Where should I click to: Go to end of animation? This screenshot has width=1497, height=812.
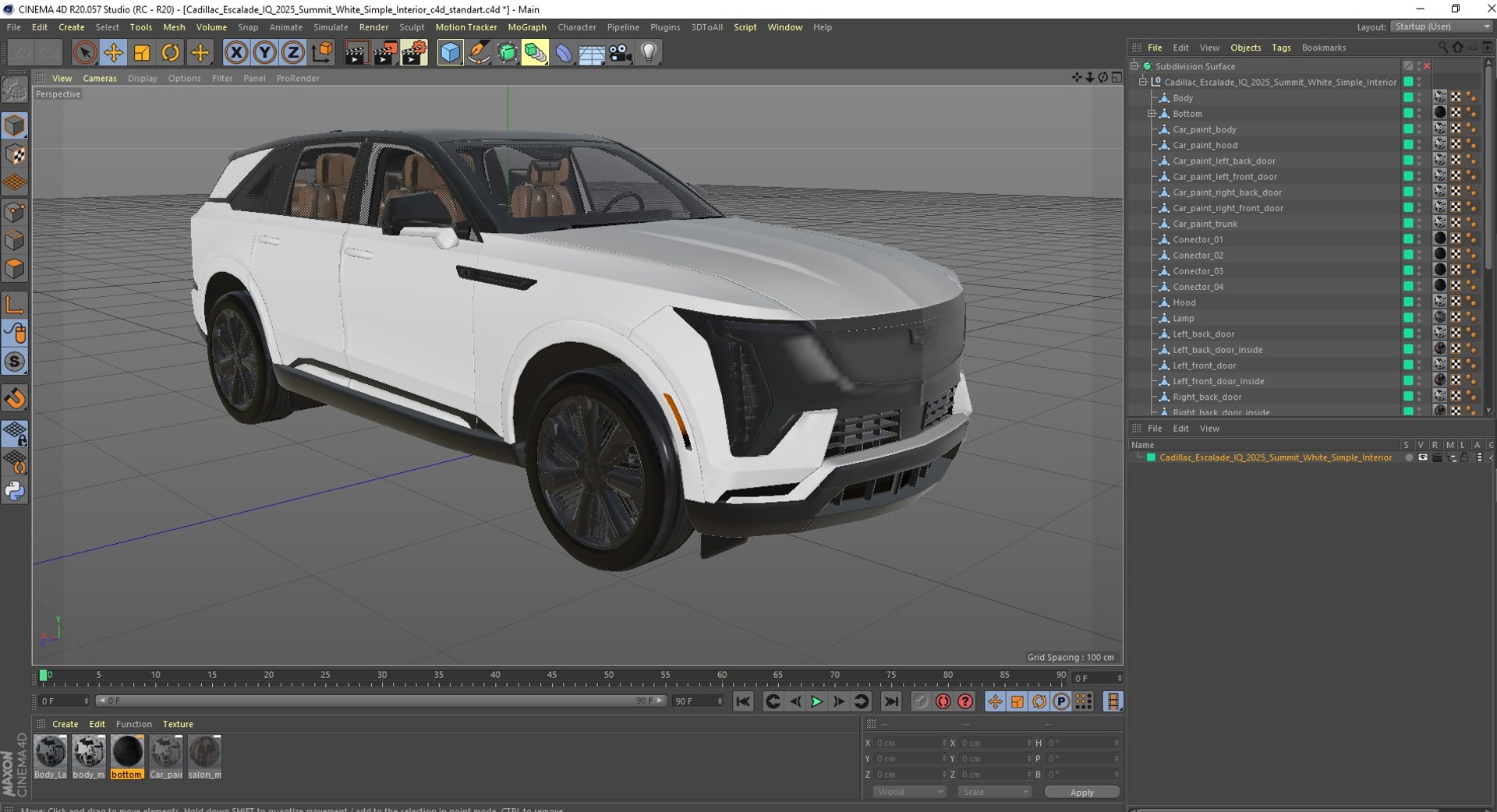pos(891,701)
